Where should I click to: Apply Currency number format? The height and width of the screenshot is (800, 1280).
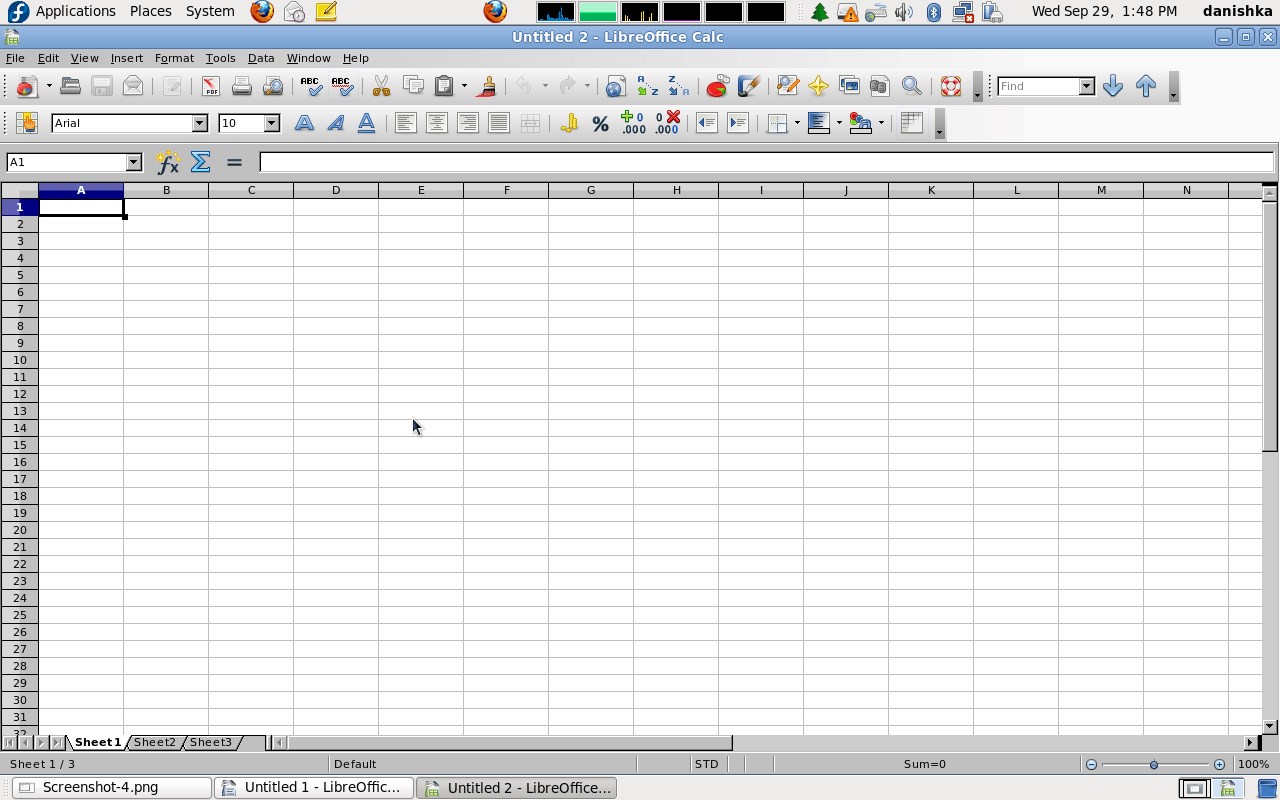tap(569, 123)
